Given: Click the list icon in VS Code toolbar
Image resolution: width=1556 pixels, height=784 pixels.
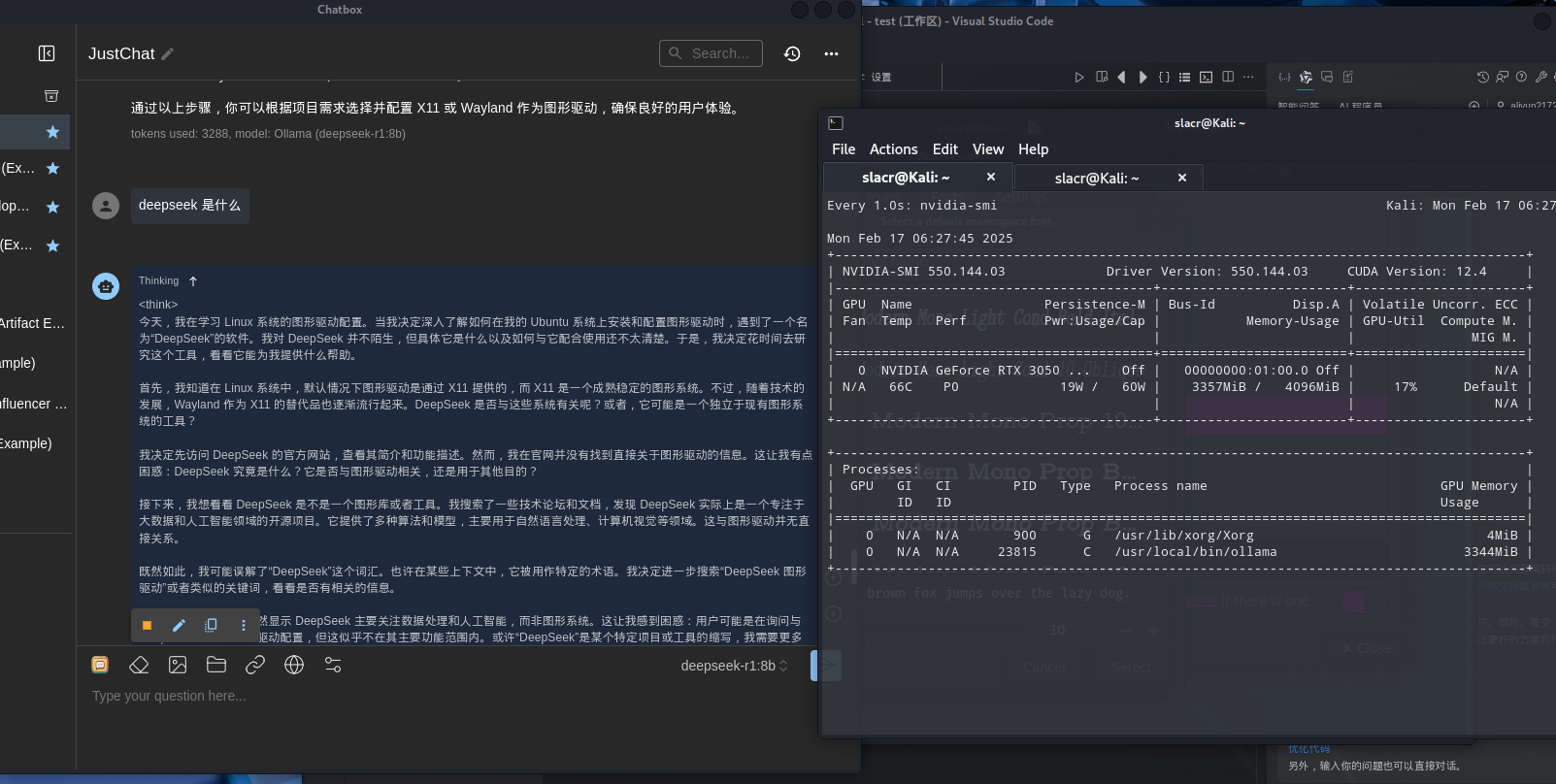Looking at the screenshot, I should click(1184, 77).
